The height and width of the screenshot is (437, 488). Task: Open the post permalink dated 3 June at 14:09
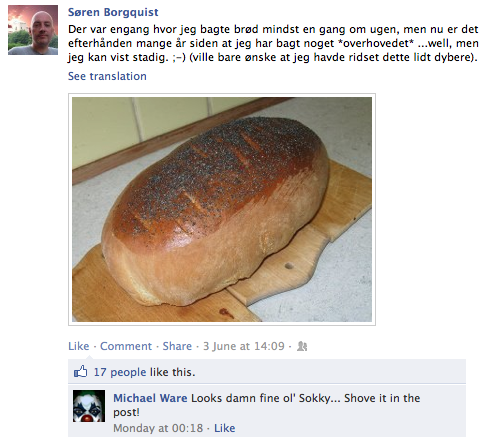tap(244, 346)
